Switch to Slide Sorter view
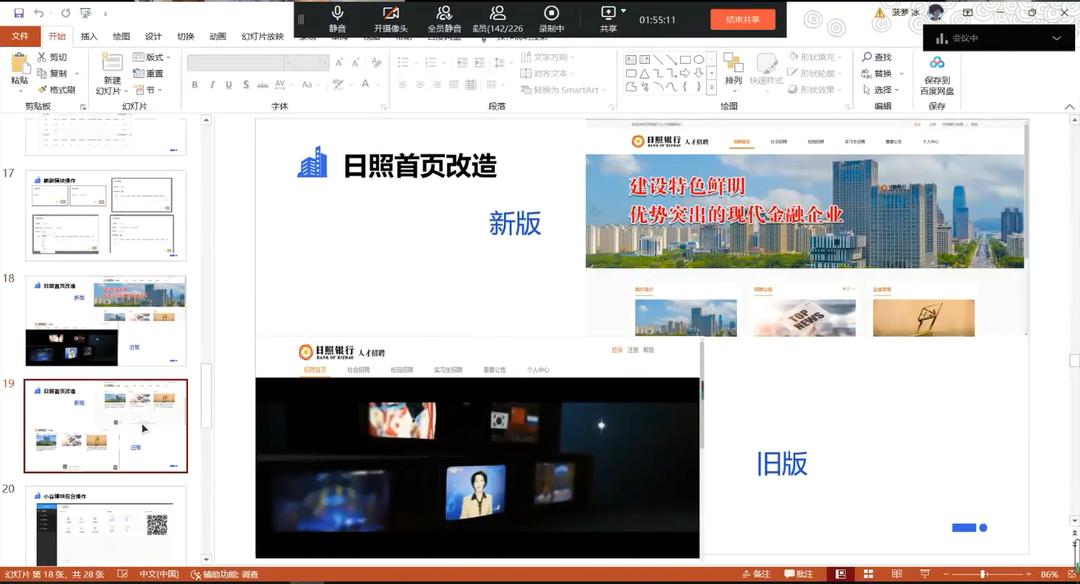This screenshot has height=584, width=1080. click(x=869, y=574)
